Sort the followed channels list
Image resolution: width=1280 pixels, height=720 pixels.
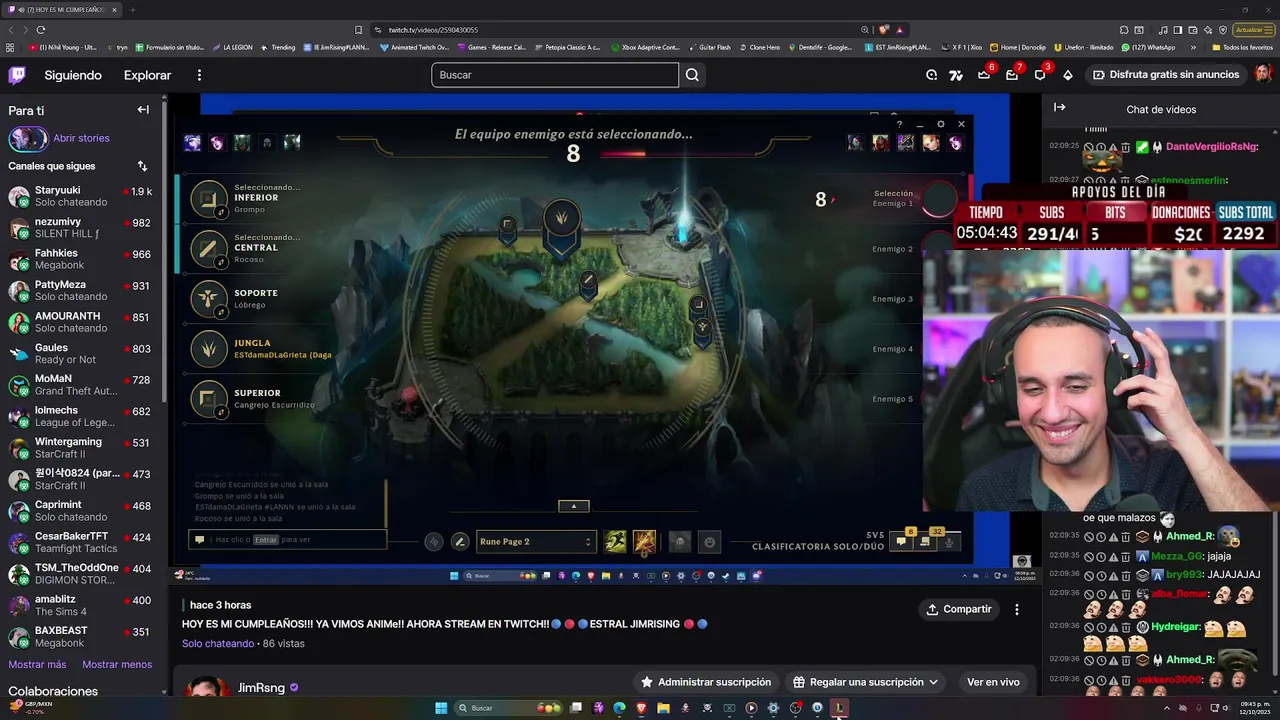(142, 166)
